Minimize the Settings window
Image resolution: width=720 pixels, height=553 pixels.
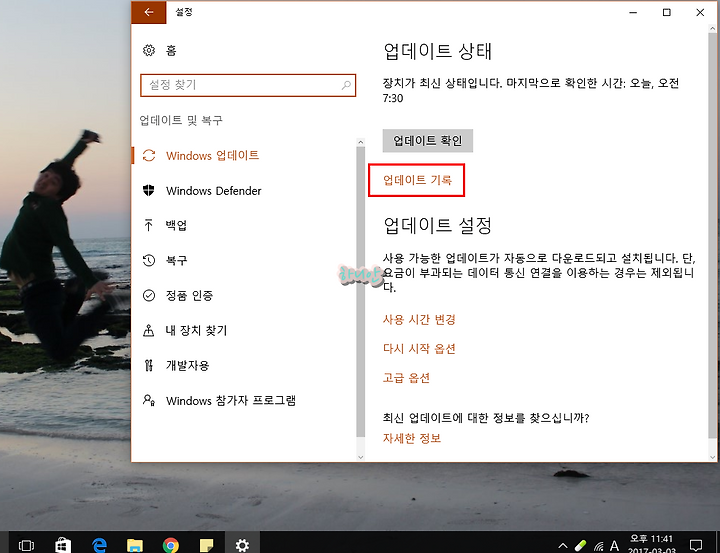(x=633, y=12)
